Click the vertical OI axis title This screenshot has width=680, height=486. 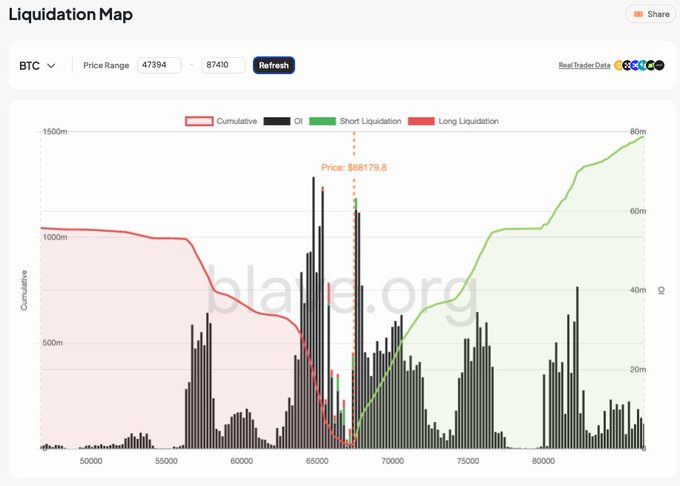[662, 290]
